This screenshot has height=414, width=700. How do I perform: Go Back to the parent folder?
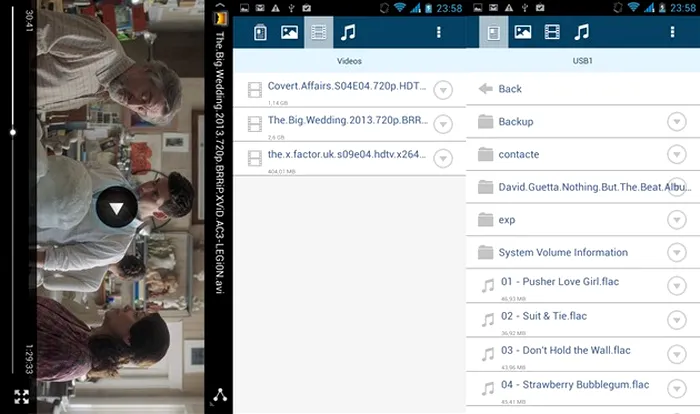(x=510, y=89)
